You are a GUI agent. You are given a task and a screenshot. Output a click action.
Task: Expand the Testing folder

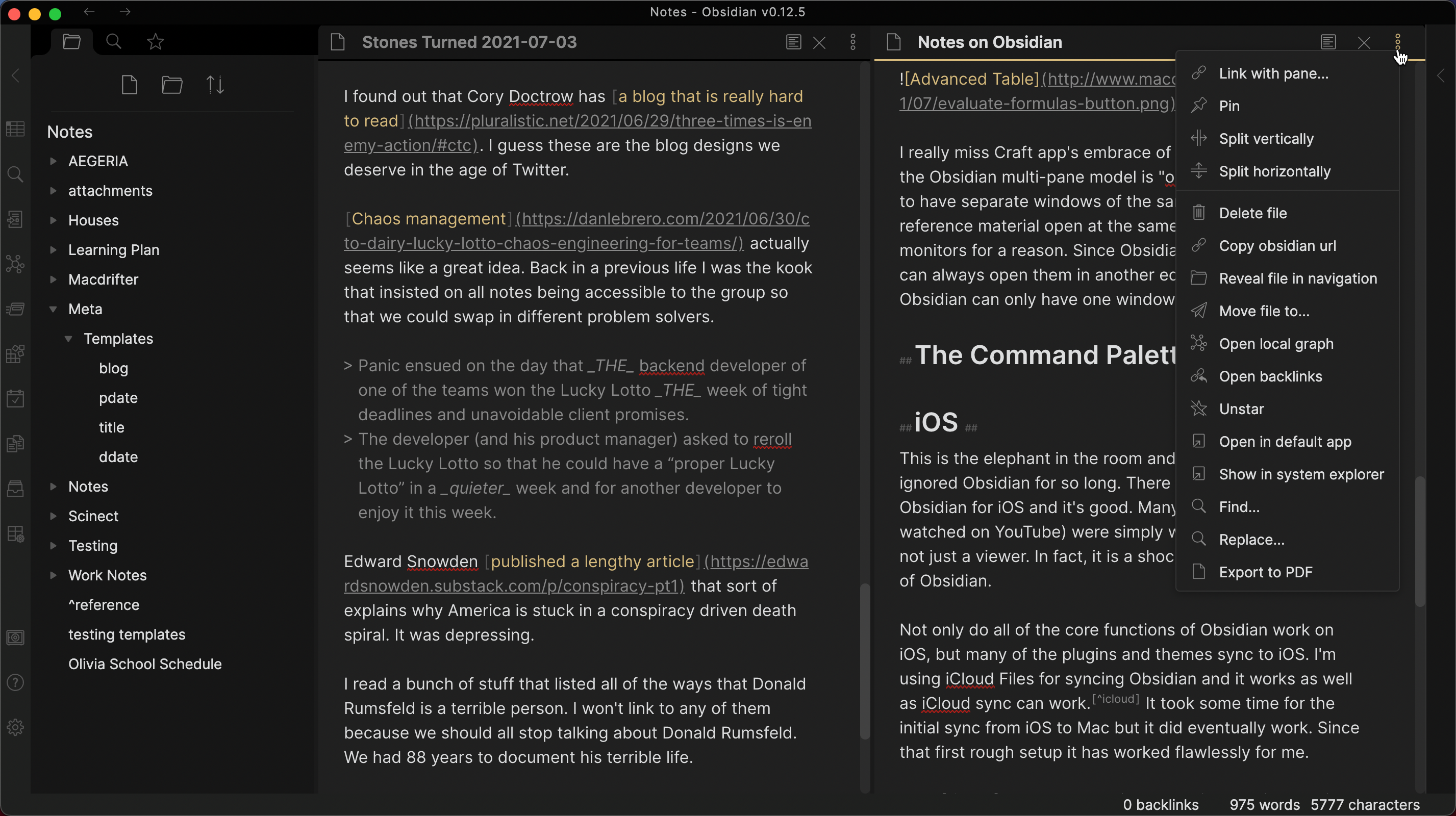[53, 546]
